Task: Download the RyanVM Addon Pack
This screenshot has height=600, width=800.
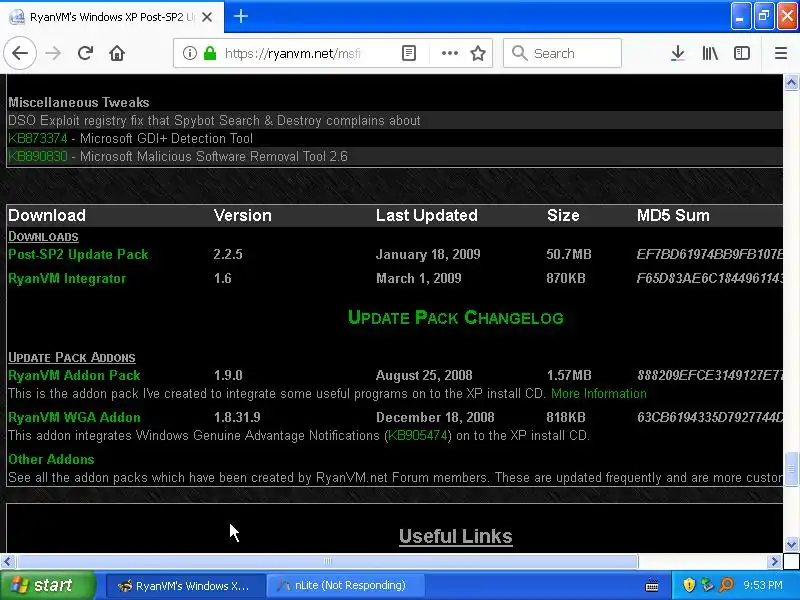Action: [74, 375]
